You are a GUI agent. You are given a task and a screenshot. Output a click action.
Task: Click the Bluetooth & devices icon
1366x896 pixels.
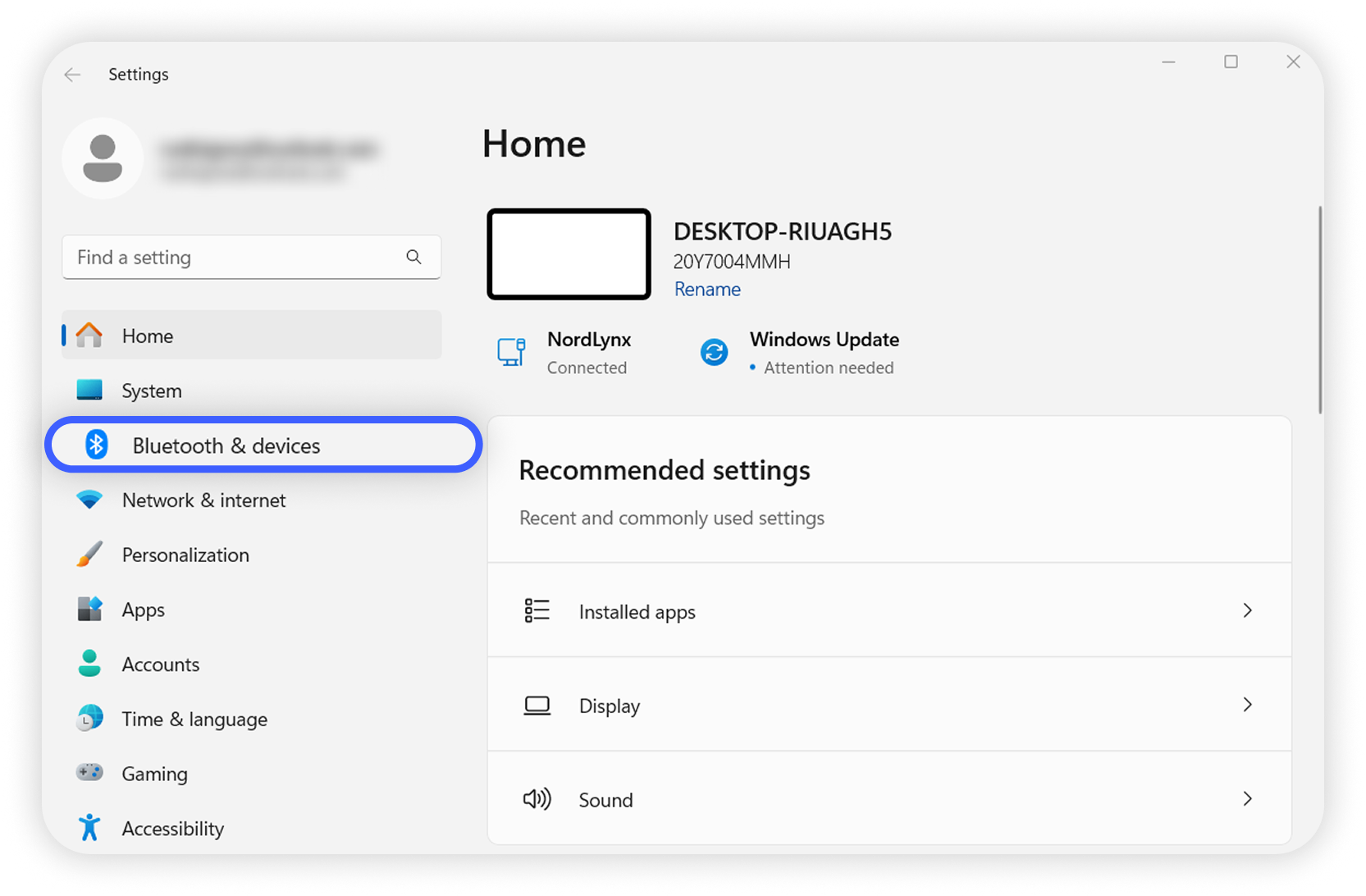(98, 445)
